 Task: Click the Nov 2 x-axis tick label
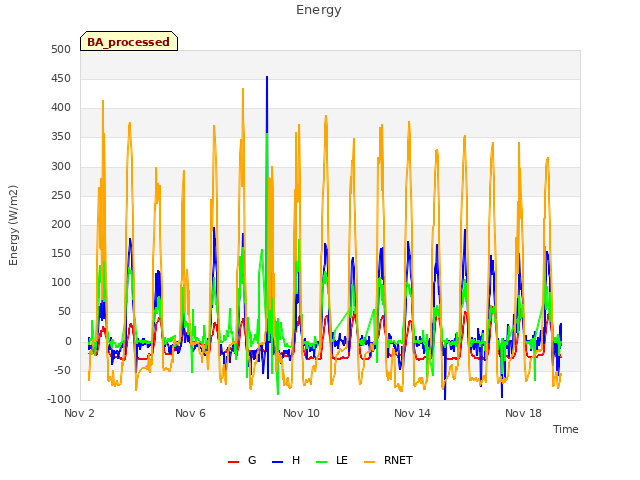pyautogui.click(x=79, y=413)
